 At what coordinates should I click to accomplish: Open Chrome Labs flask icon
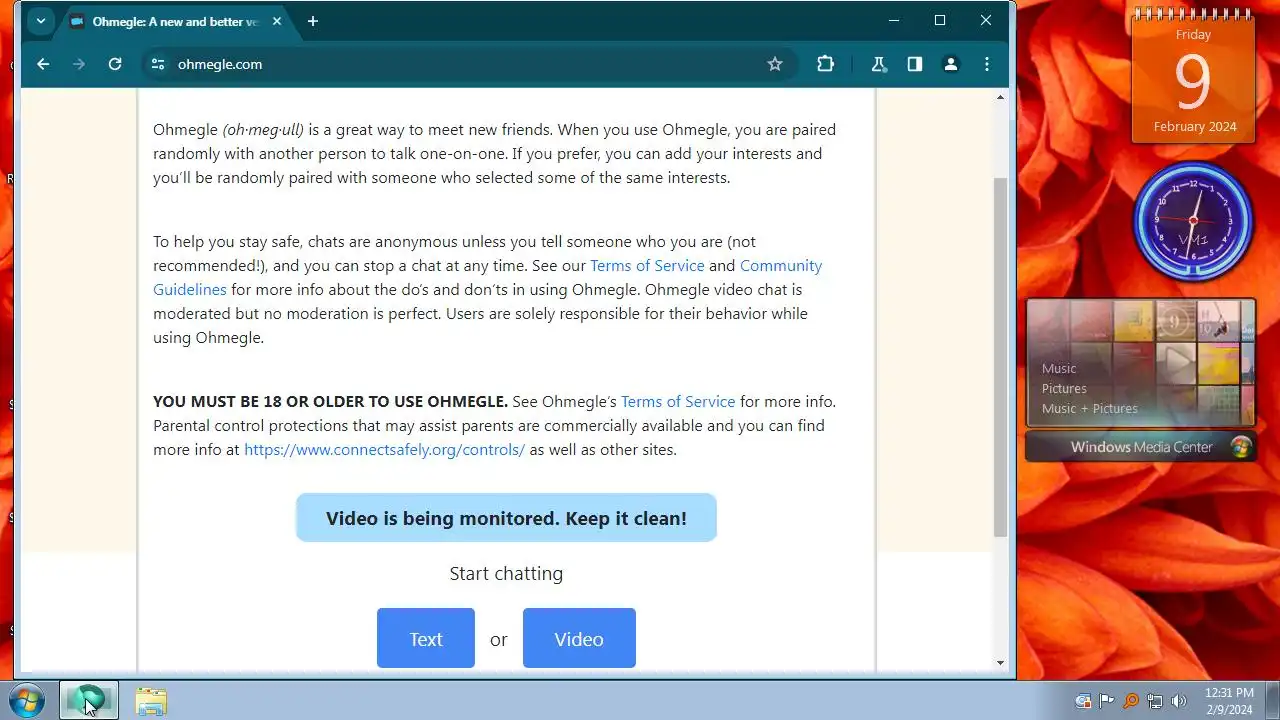pos(879,64)
